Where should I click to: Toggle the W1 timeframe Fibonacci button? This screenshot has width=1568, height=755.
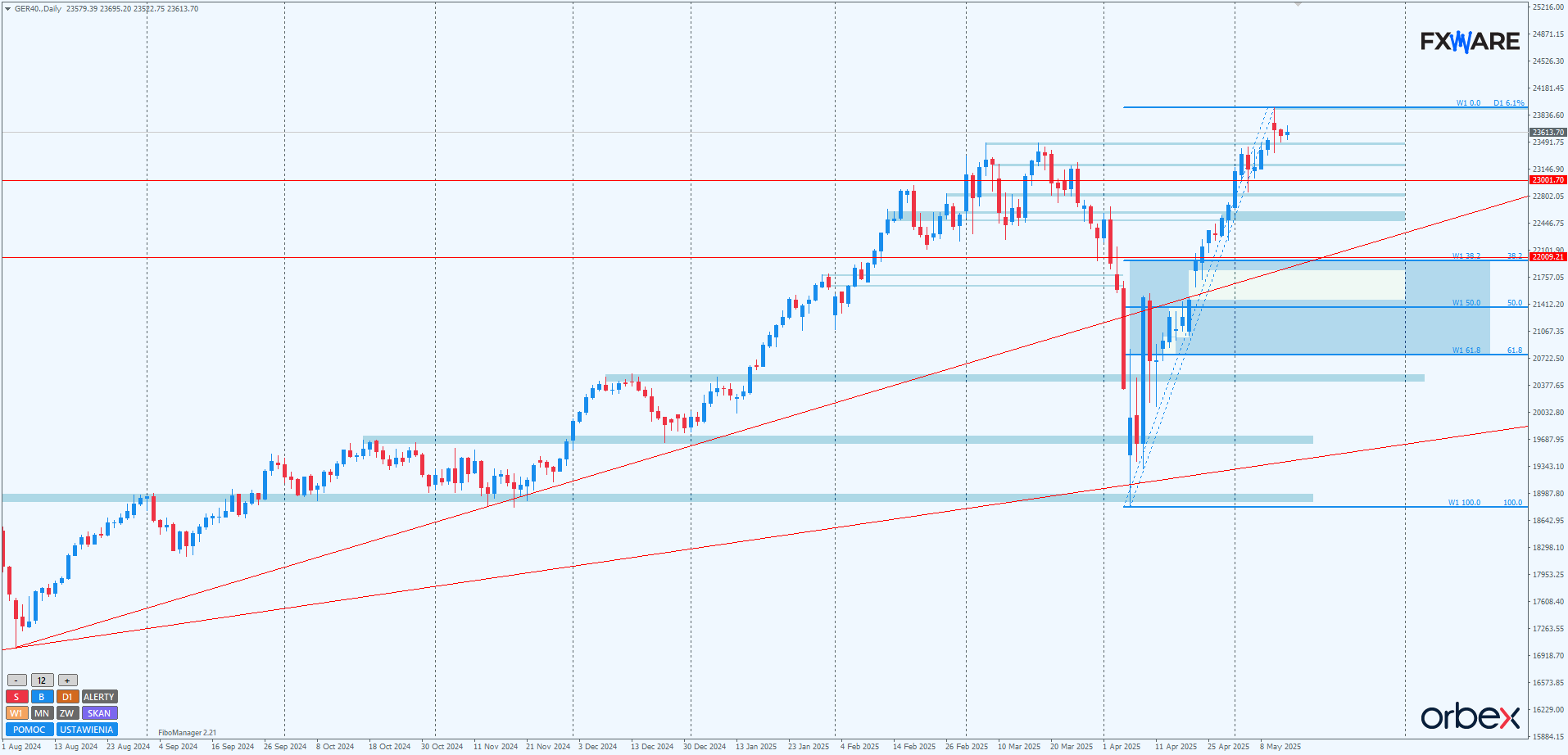[16, 713]
